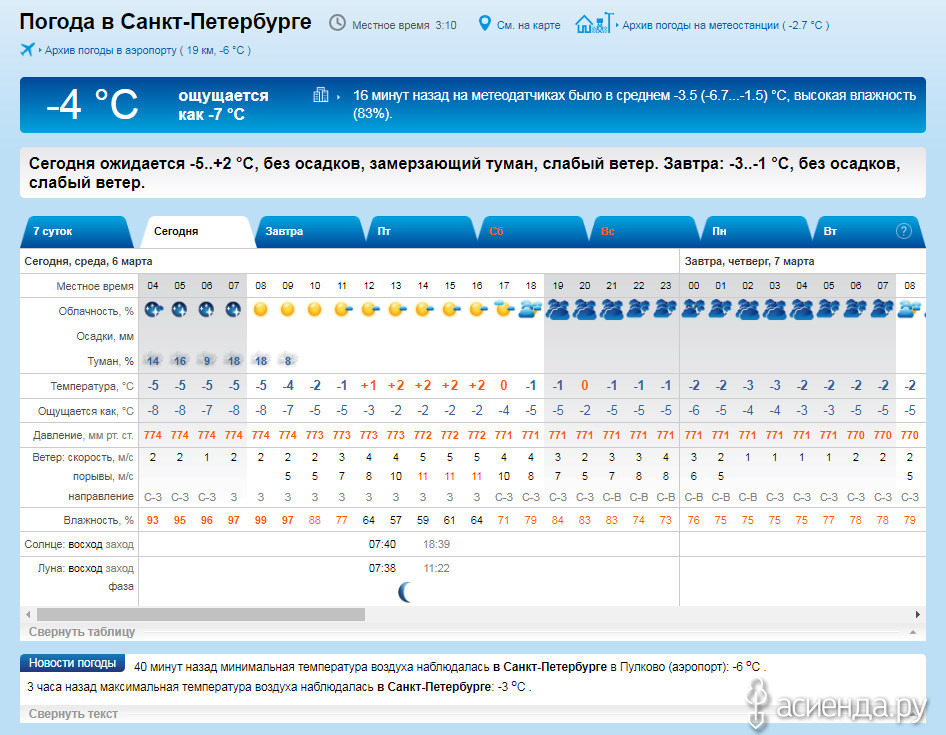Click the moonrise time 07:38

point(382,568)
